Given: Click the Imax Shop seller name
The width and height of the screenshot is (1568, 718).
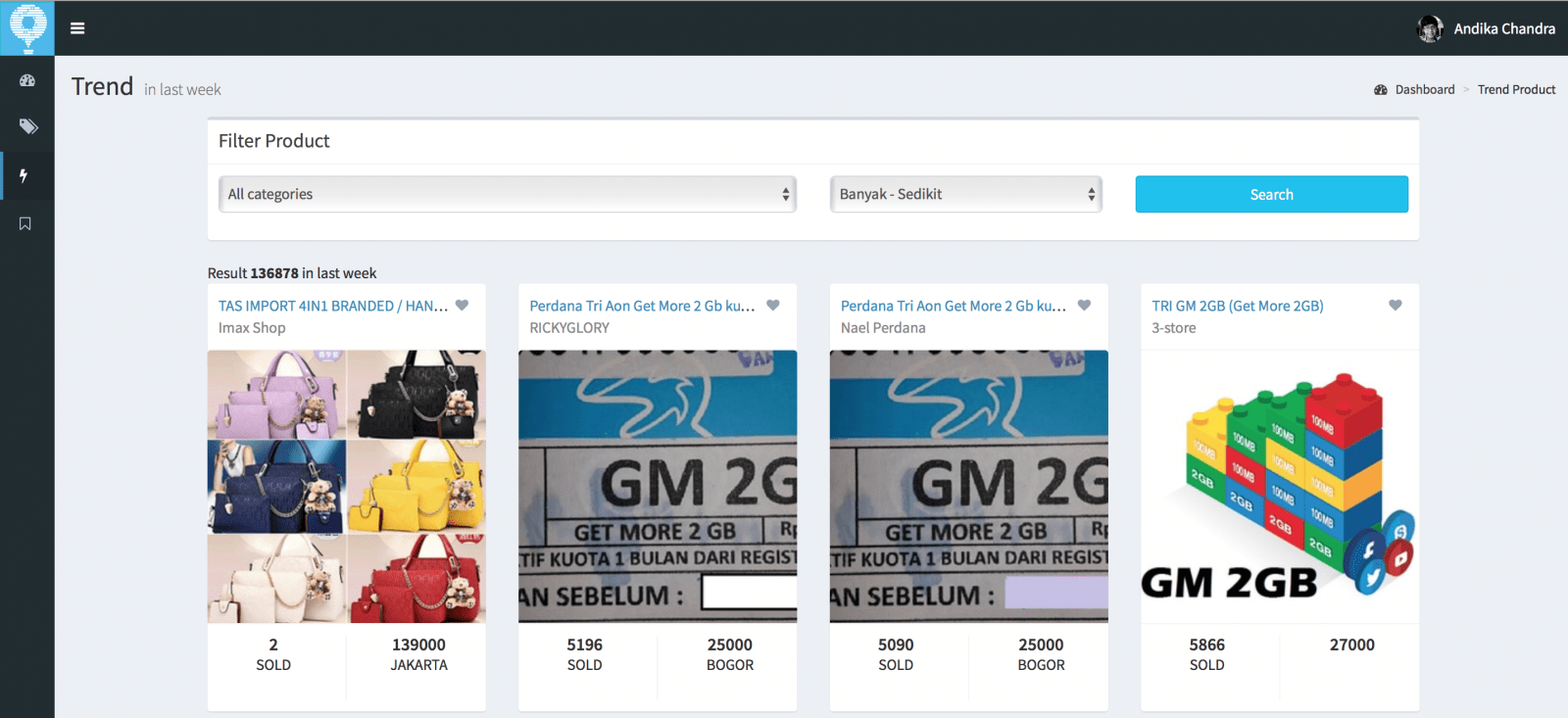Looking at the screenshot, I should [252, 328].
